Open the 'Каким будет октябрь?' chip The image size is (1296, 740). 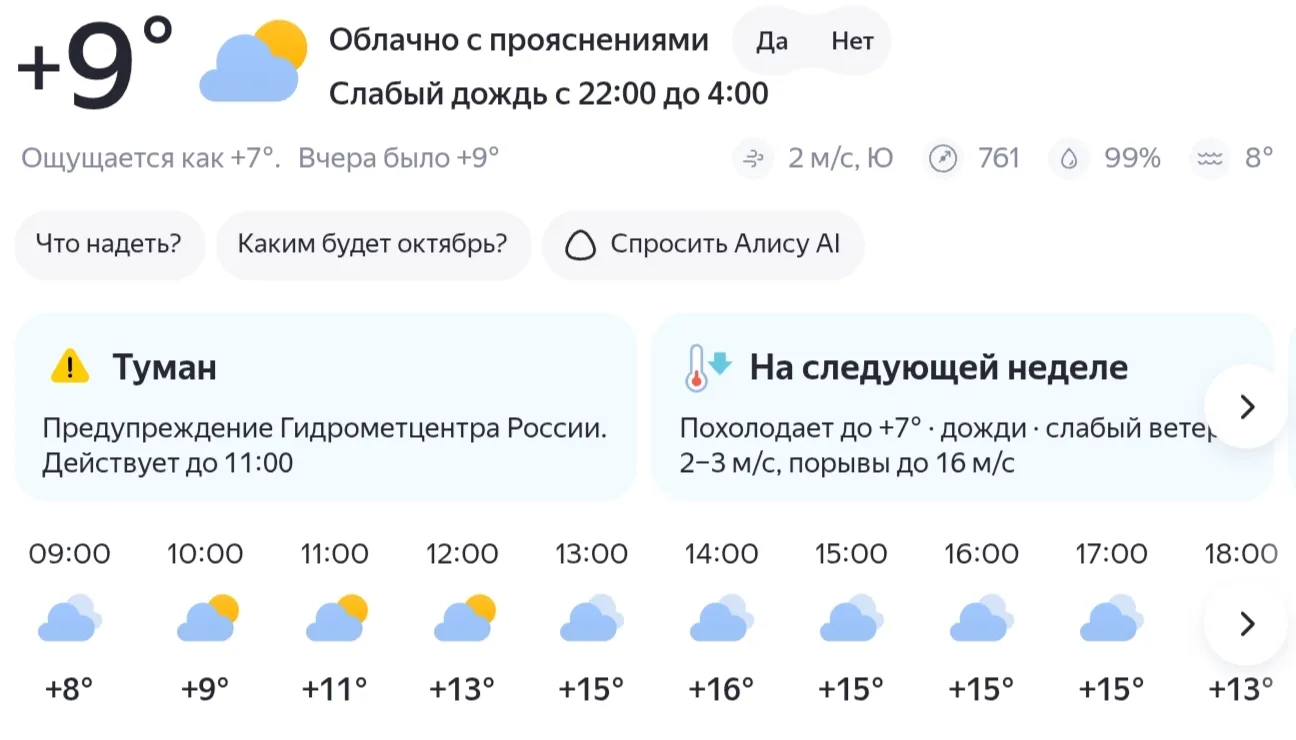coord(373,245)
